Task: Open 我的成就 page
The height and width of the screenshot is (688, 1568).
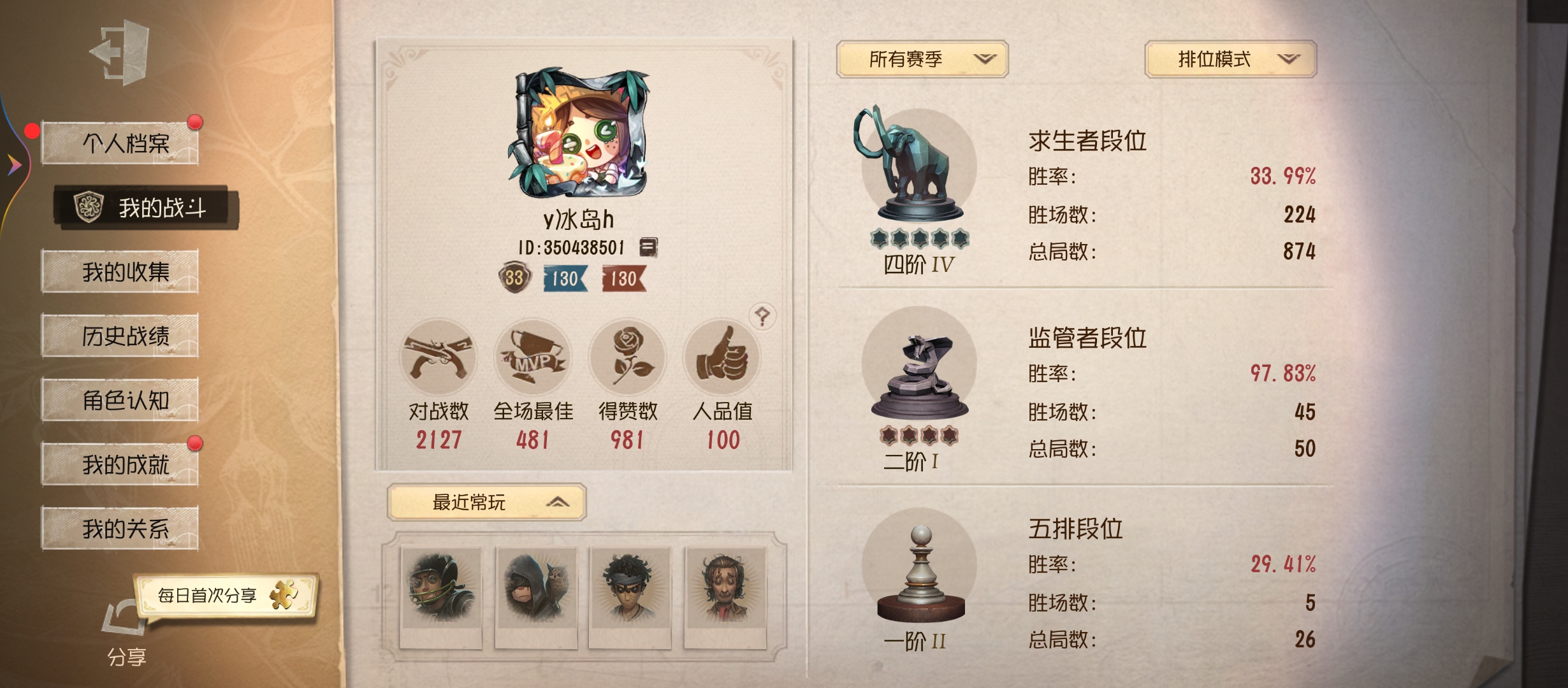Action: pos(120,464)
